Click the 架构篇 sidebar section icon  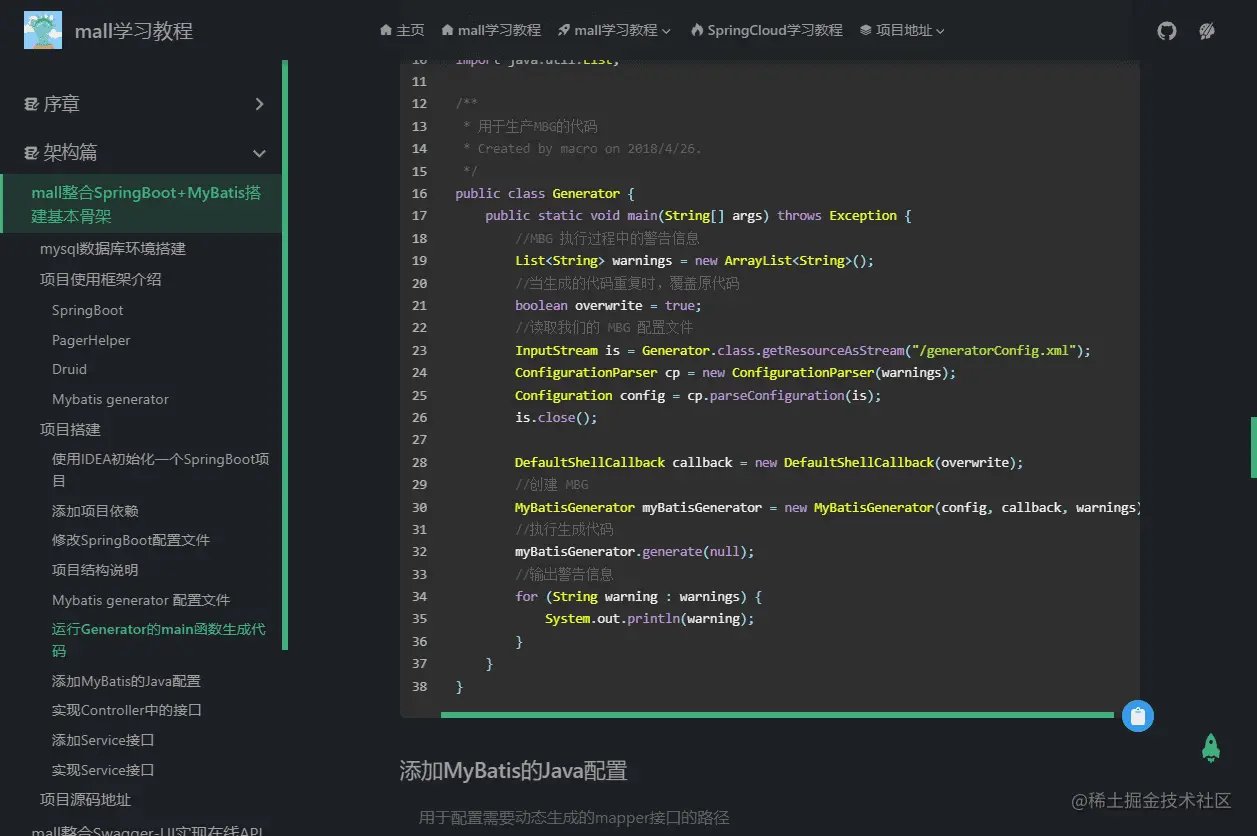pyautogui.click(x=31, y=153)
